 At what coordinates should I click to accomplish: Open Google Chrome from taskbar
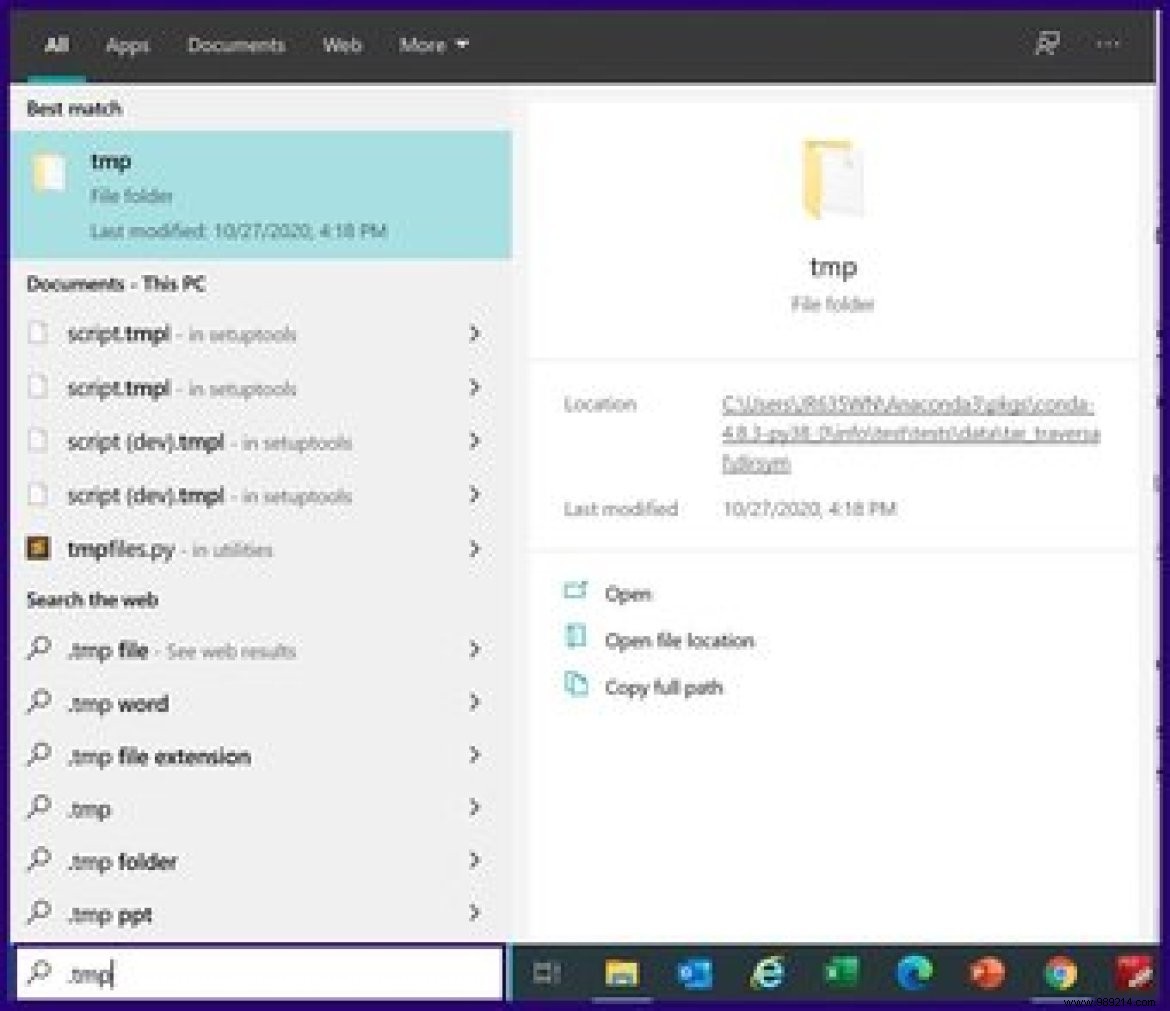(x=1060, y=972)
